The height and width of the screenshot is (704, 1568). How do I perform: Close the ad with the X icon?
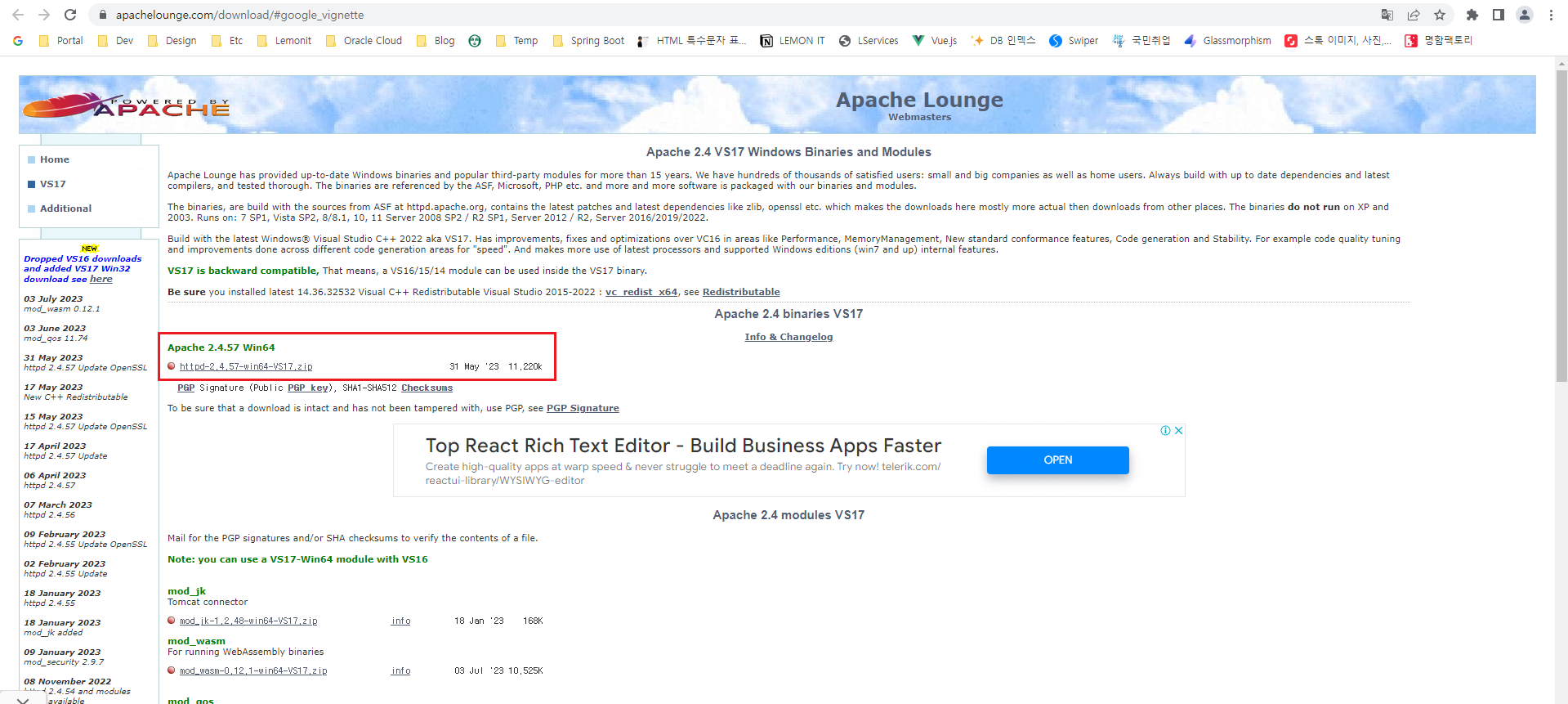click(x=1179, y=431)
